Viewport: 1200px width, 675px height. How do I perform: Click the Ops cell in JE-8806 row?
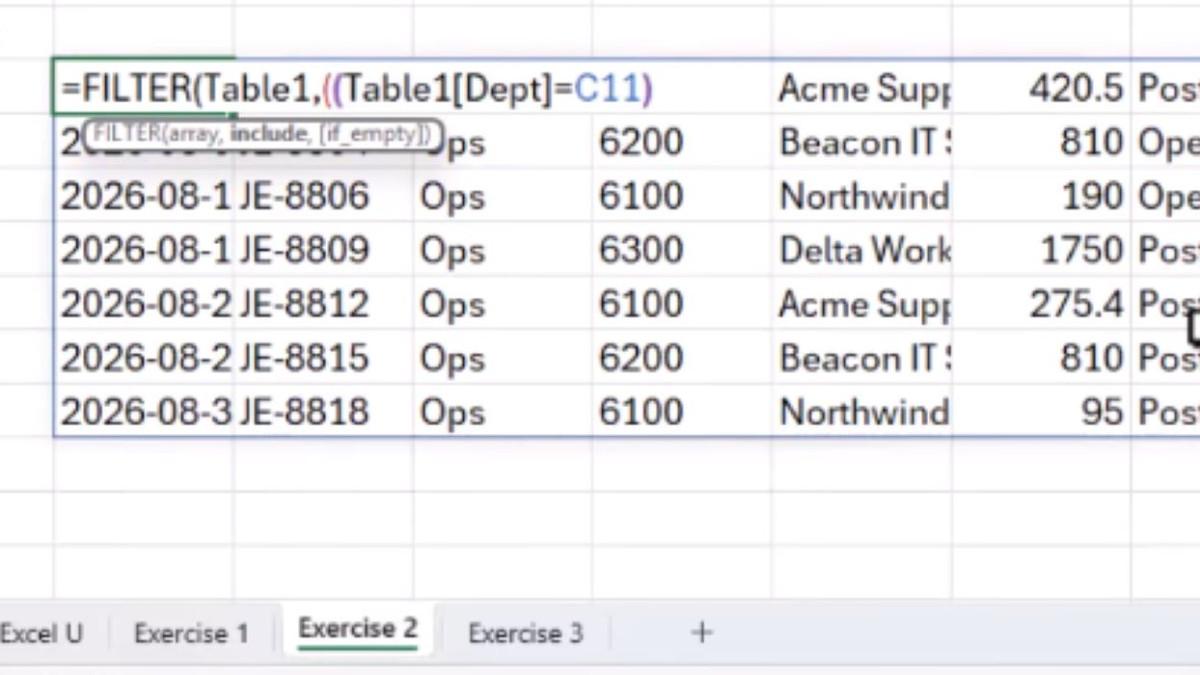502,196
